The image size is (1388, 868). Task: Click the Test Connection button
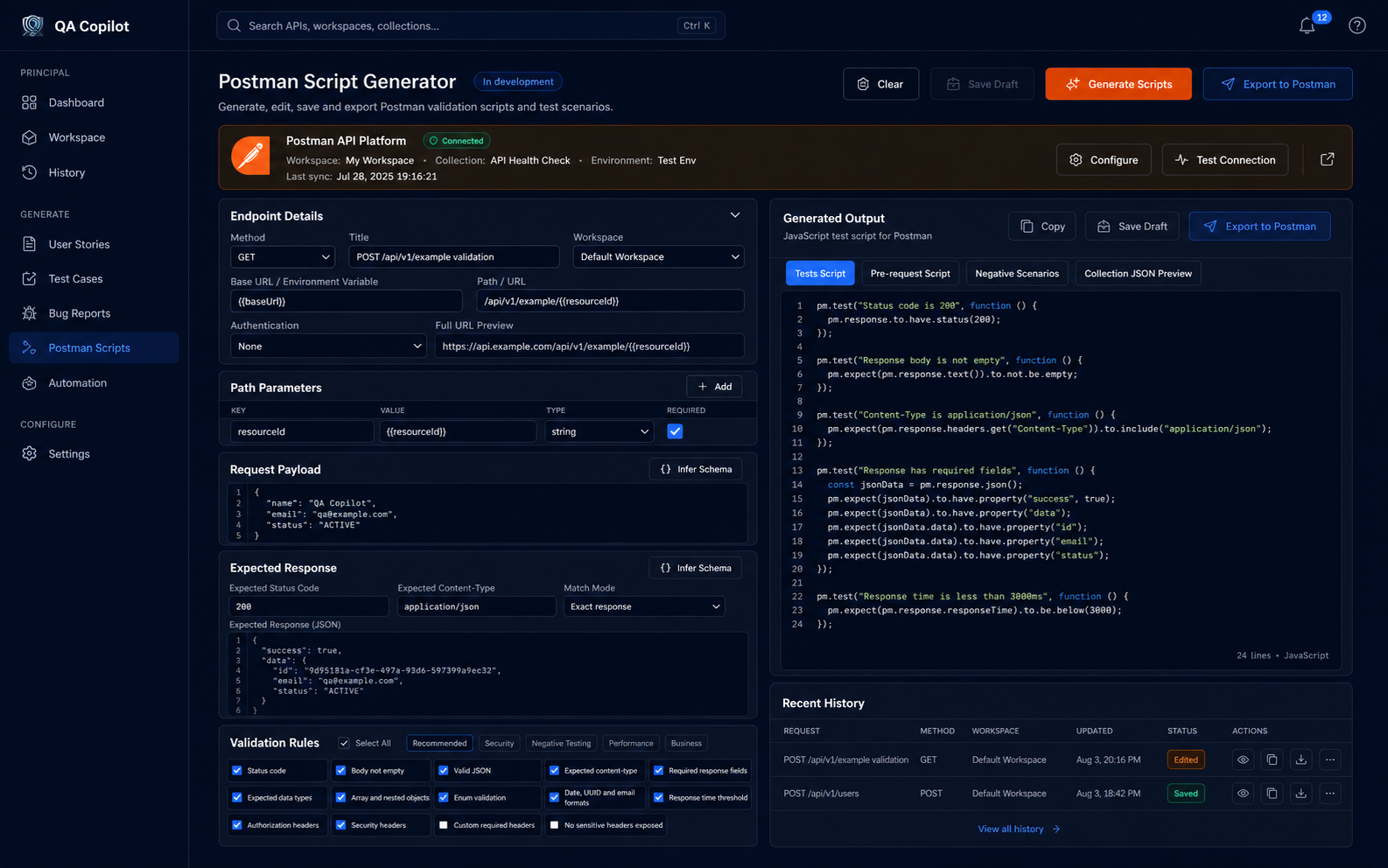pos(1225,160)
